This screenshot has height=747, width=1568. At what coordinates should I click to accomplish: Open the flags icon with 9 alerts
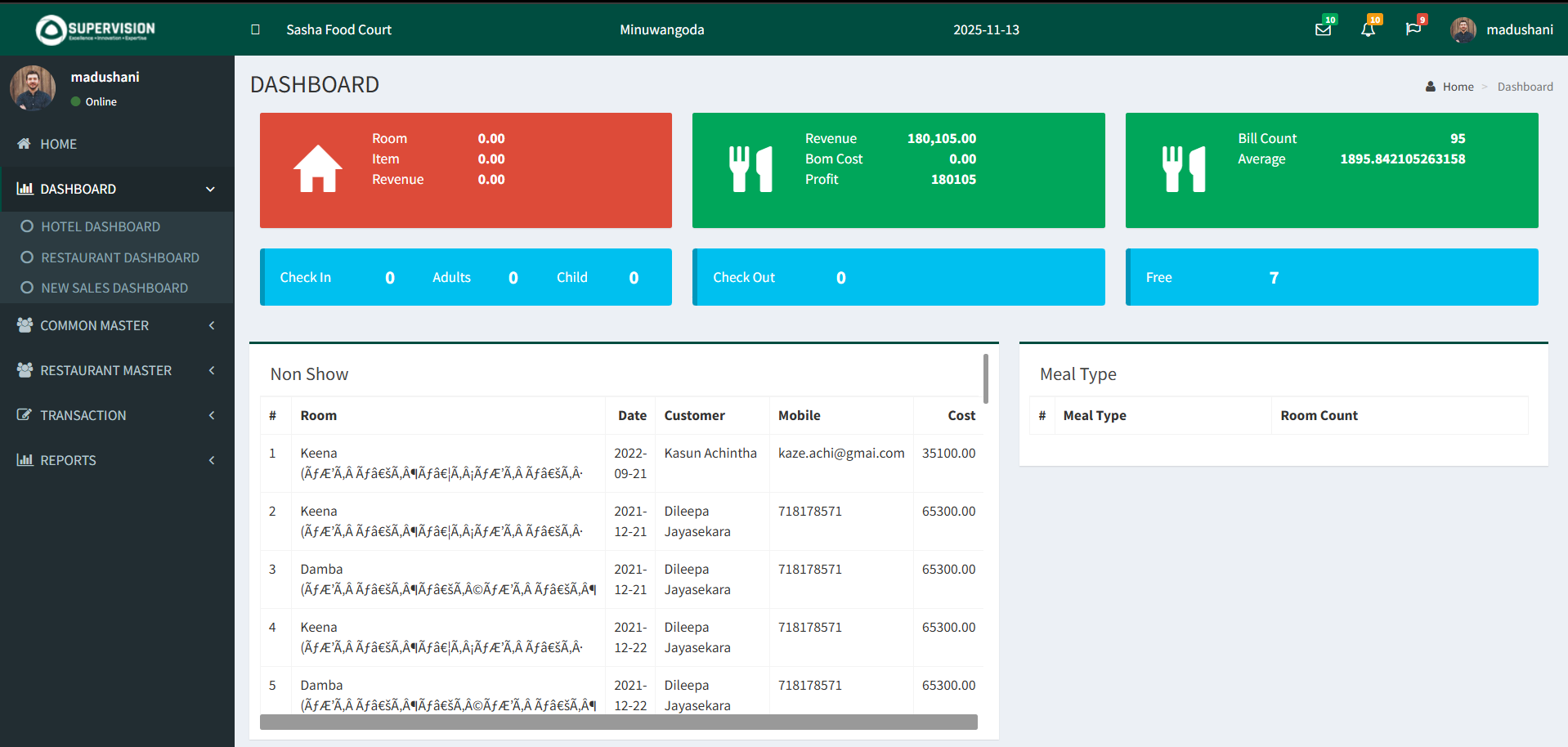click(1415, 29)
